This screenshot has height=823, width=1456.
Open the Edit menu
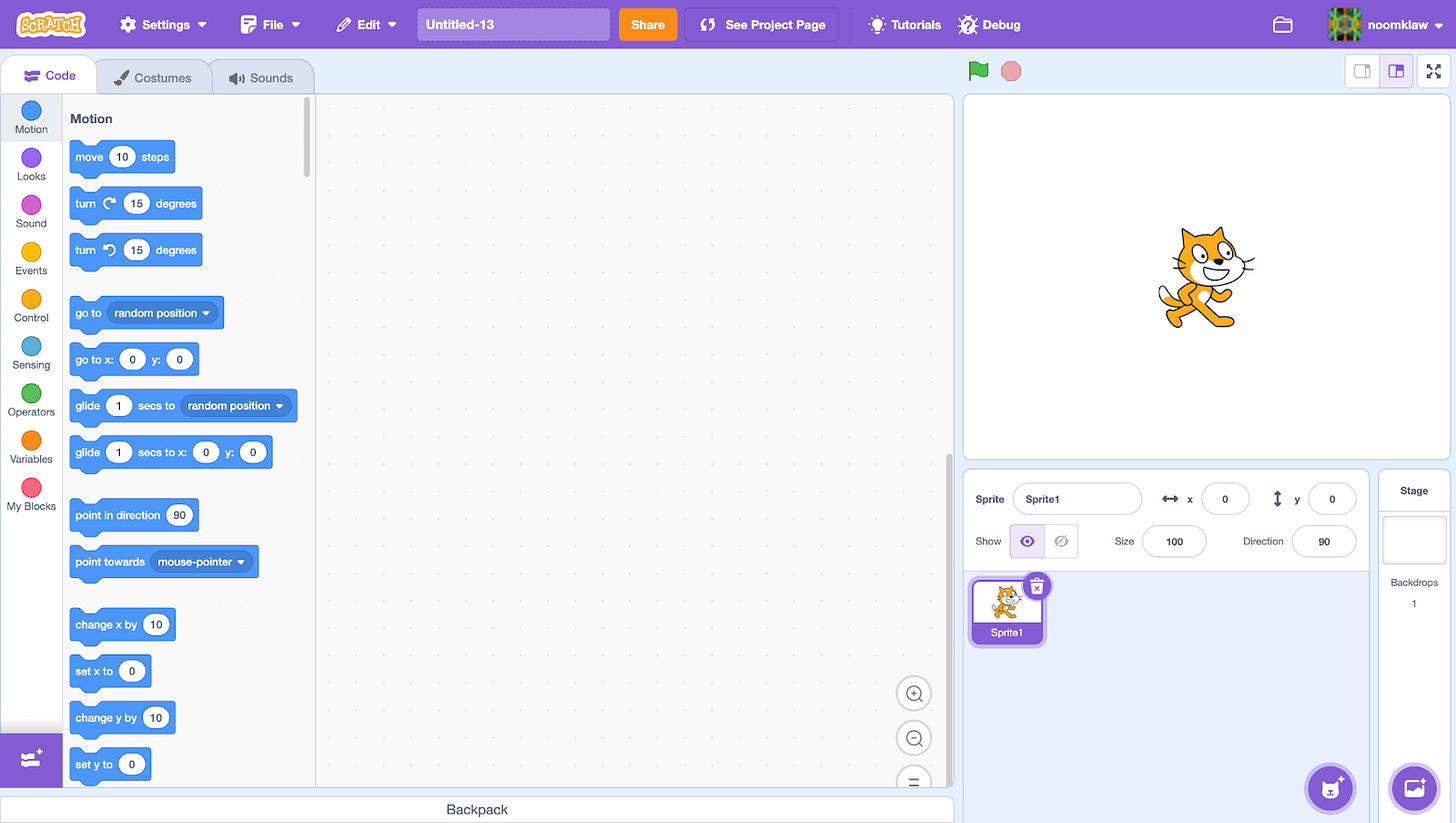point(367,24)
